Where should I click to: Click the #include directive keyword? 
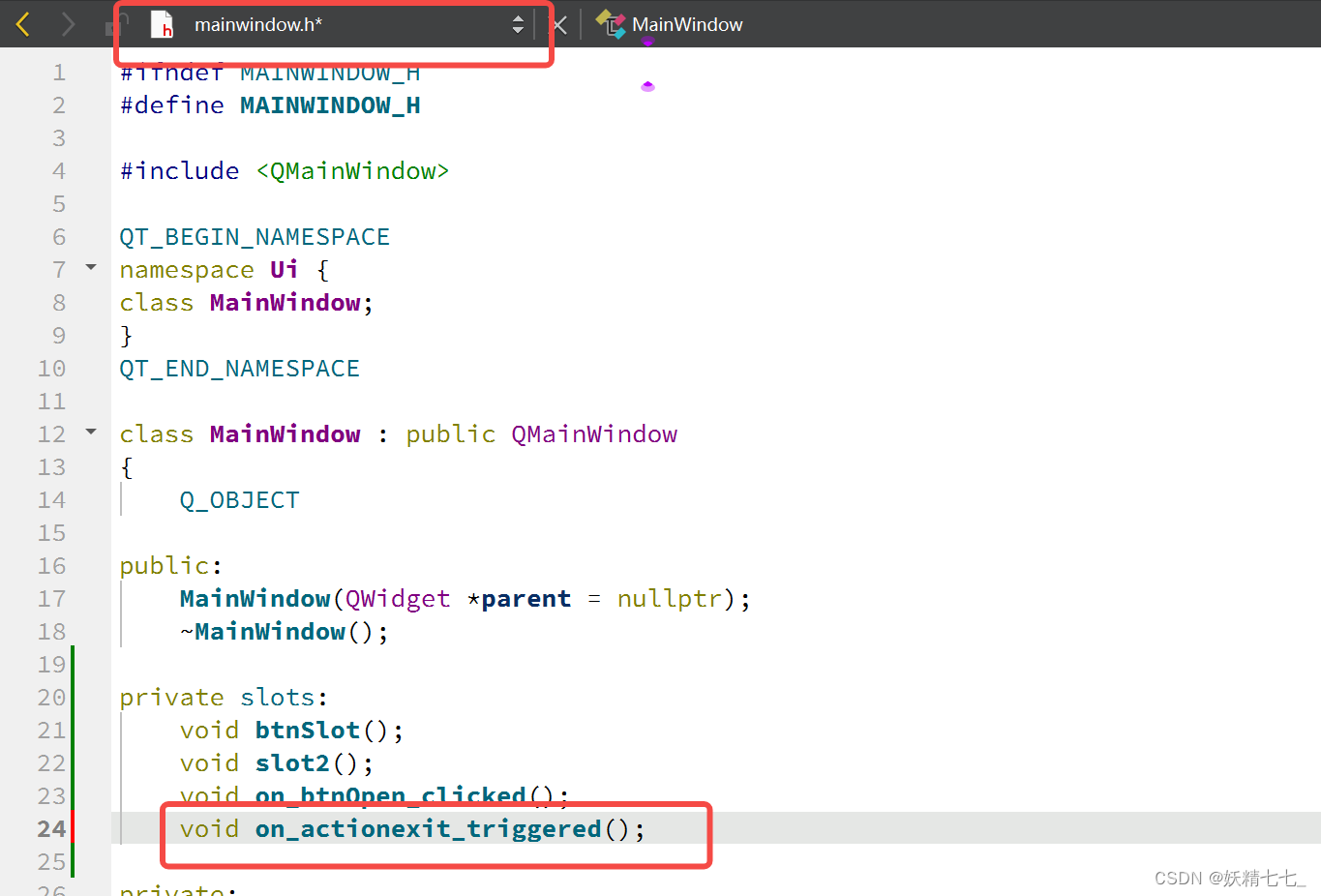pyautogui.click(x=180, y=171)
